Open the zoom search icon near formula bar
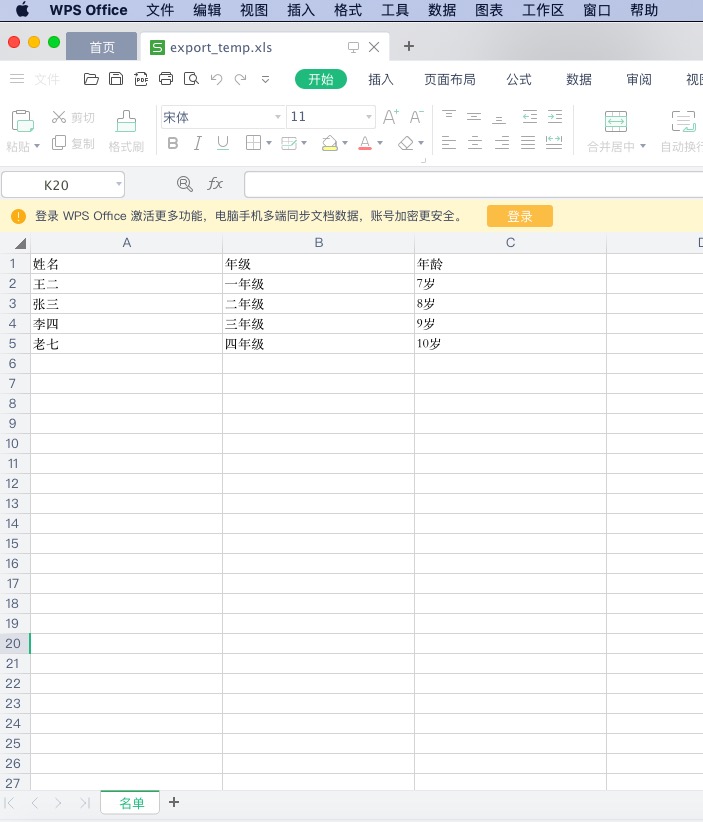 (185, 183)
